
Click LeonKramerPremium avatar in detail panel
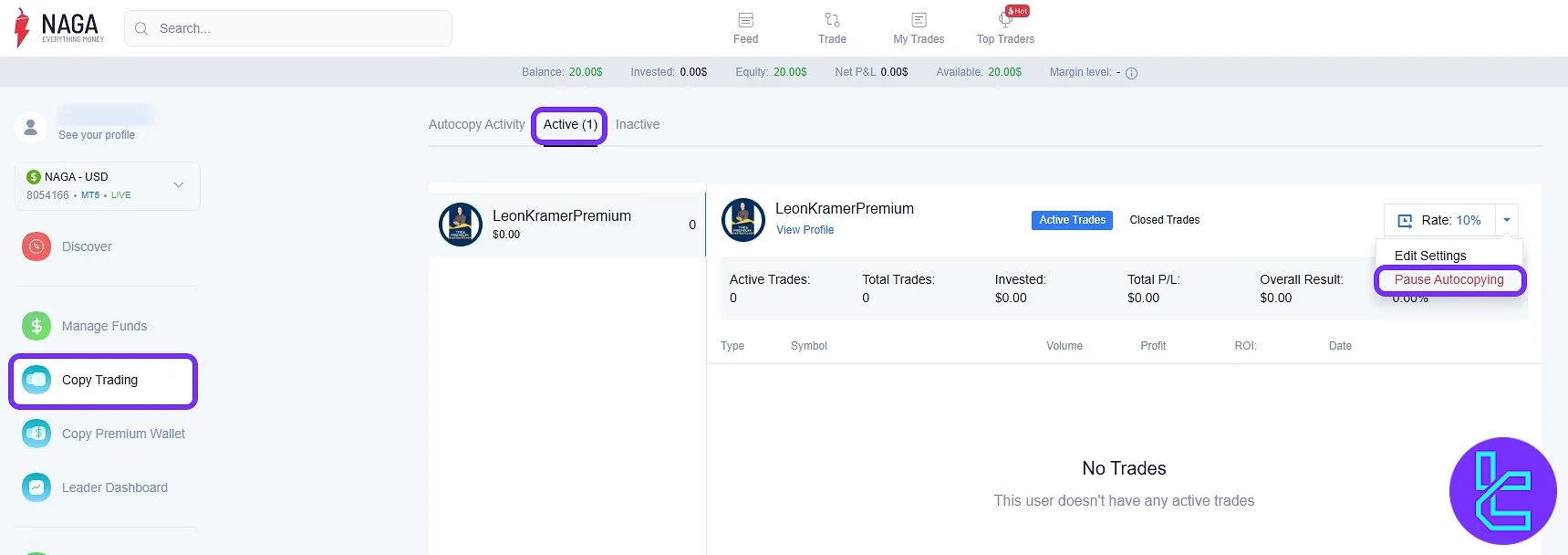point(743,220)
